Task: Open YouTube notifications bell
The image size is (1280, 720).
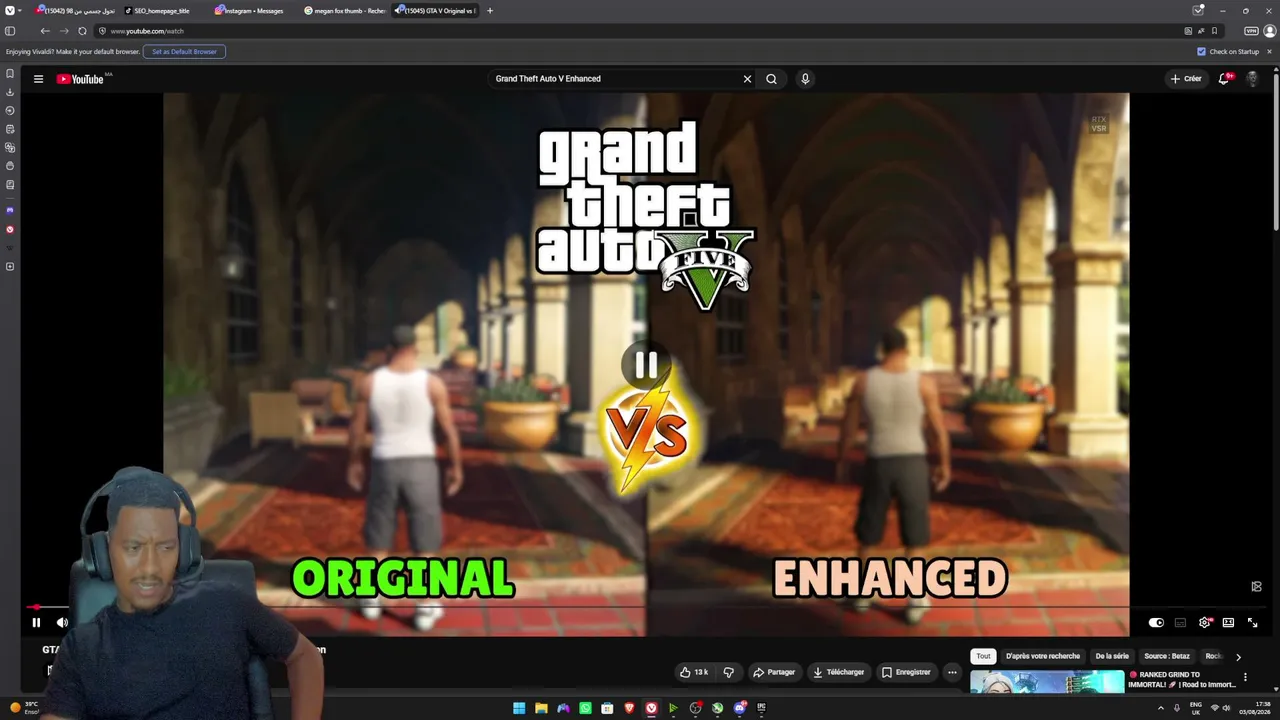Action: click(x=1223, y=79)
